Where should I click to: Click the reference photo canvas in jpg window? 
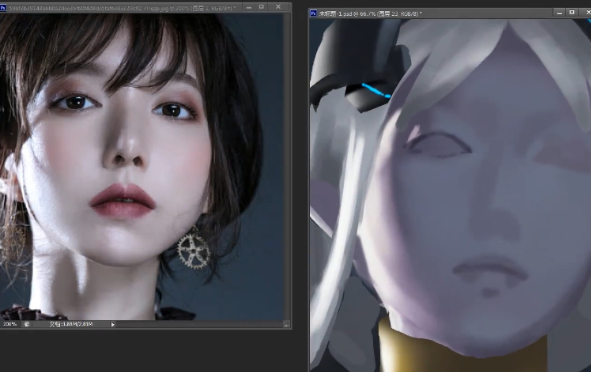[142, 167]
